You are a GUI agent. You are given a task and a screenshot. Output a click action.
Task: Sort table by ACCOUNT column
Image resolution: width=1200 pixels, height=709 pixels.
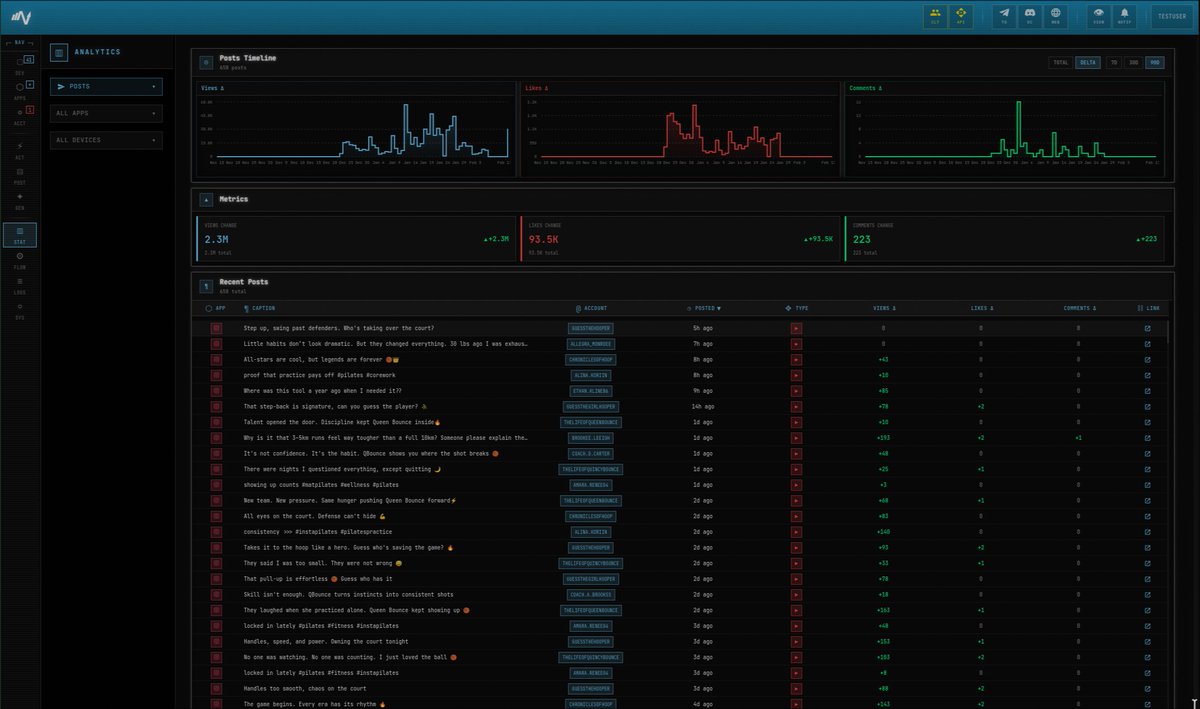[x=591, y=308]
